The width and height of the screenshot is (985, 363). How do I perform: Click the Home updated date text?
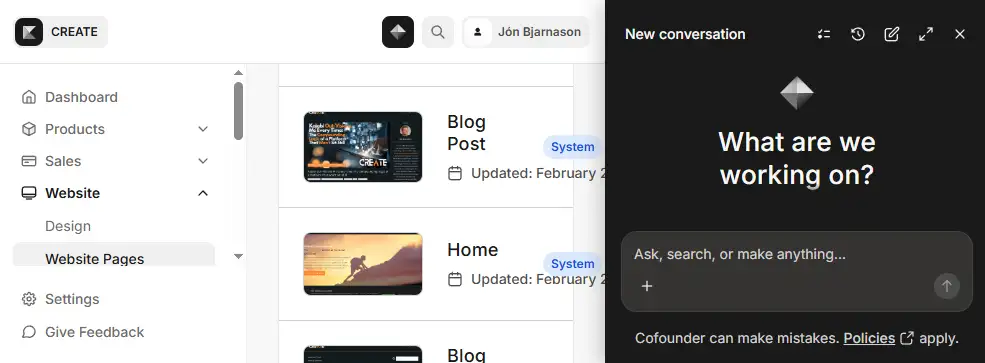[537, 279]
